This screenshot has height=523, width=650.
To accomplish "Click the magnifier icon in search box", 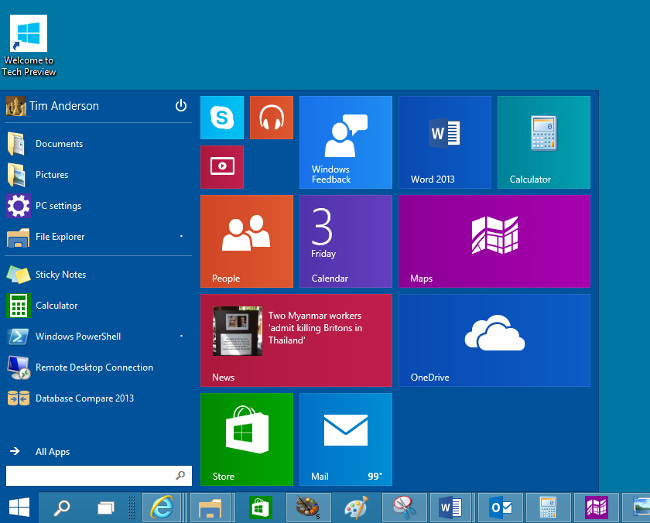I will [180, 475].
